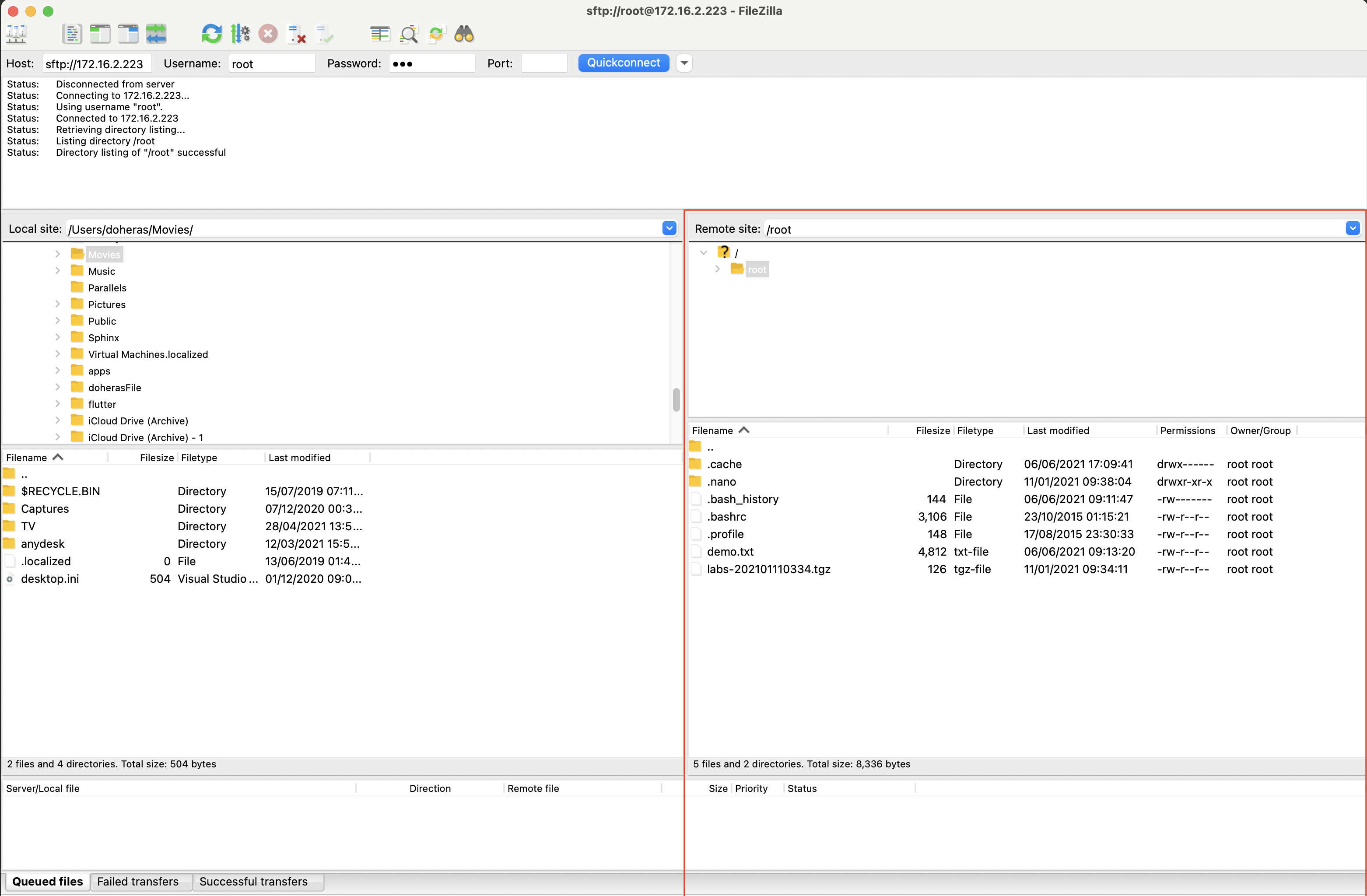Switch to Queued files tab
The image size is (1367, 896).
pyautogui.click(x=48, y=882)
